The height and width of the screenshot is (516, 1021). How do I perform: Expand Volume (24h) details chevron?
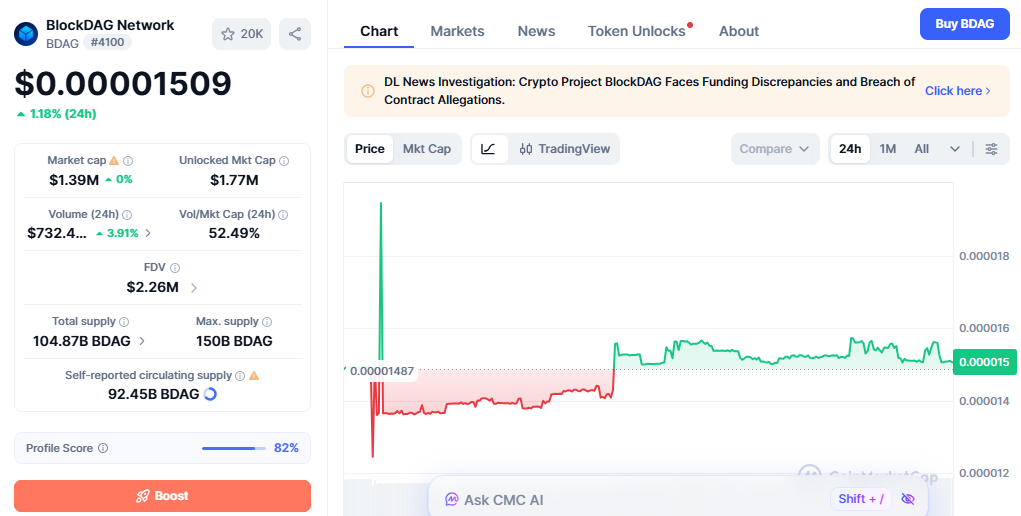click(148, 233)
